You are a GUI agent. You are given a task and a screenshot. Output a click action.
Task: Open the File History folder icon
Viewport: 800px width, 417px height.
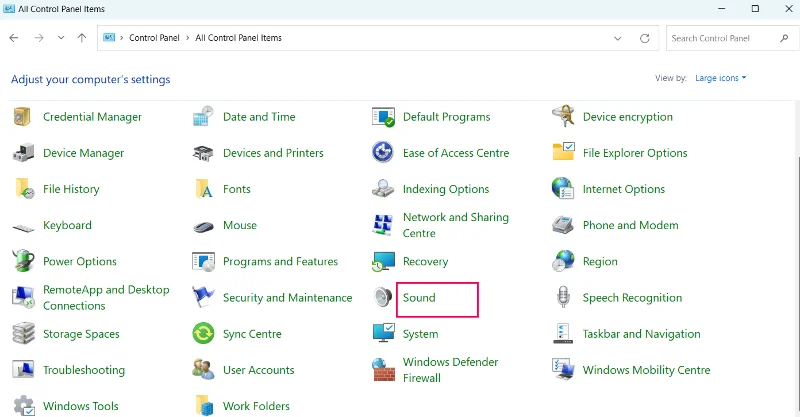24,189
